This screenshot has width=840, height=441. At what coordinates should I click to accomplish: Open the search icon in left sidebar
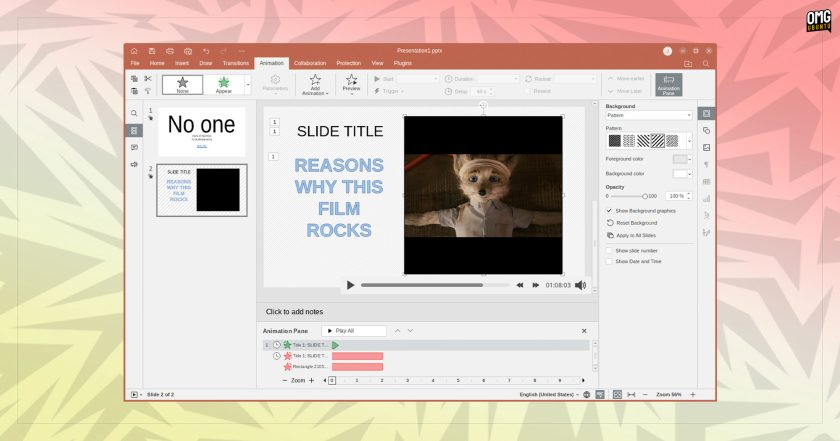(134, 113)
